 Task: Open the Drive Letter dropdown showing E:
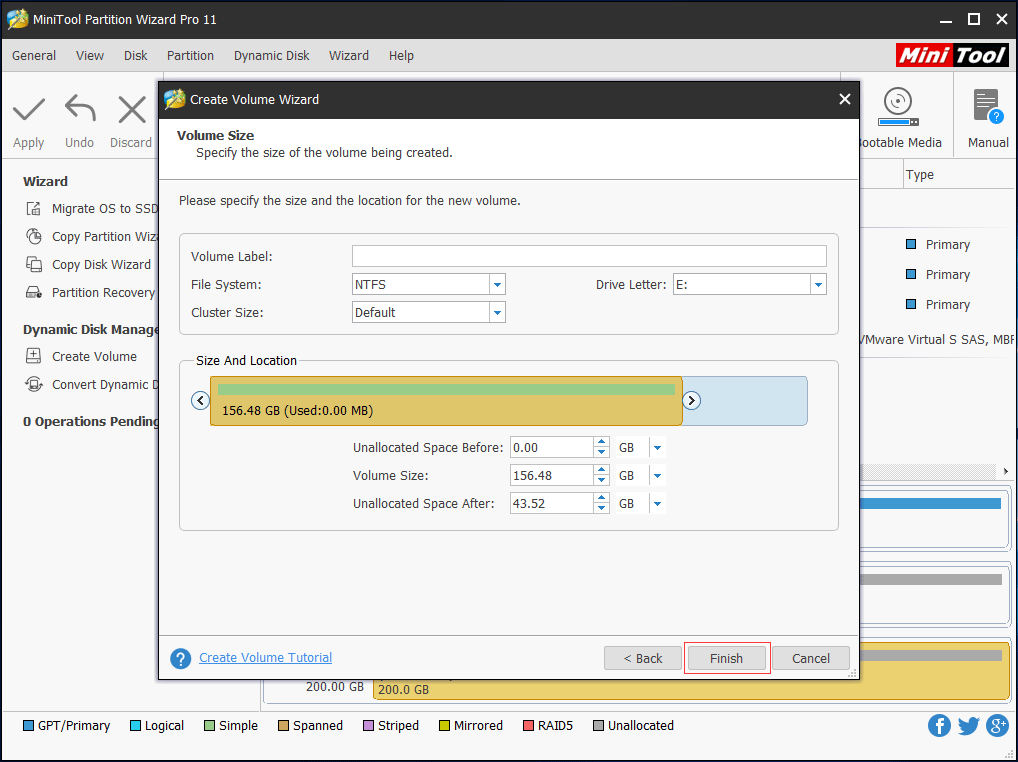(x=818, y=284)
